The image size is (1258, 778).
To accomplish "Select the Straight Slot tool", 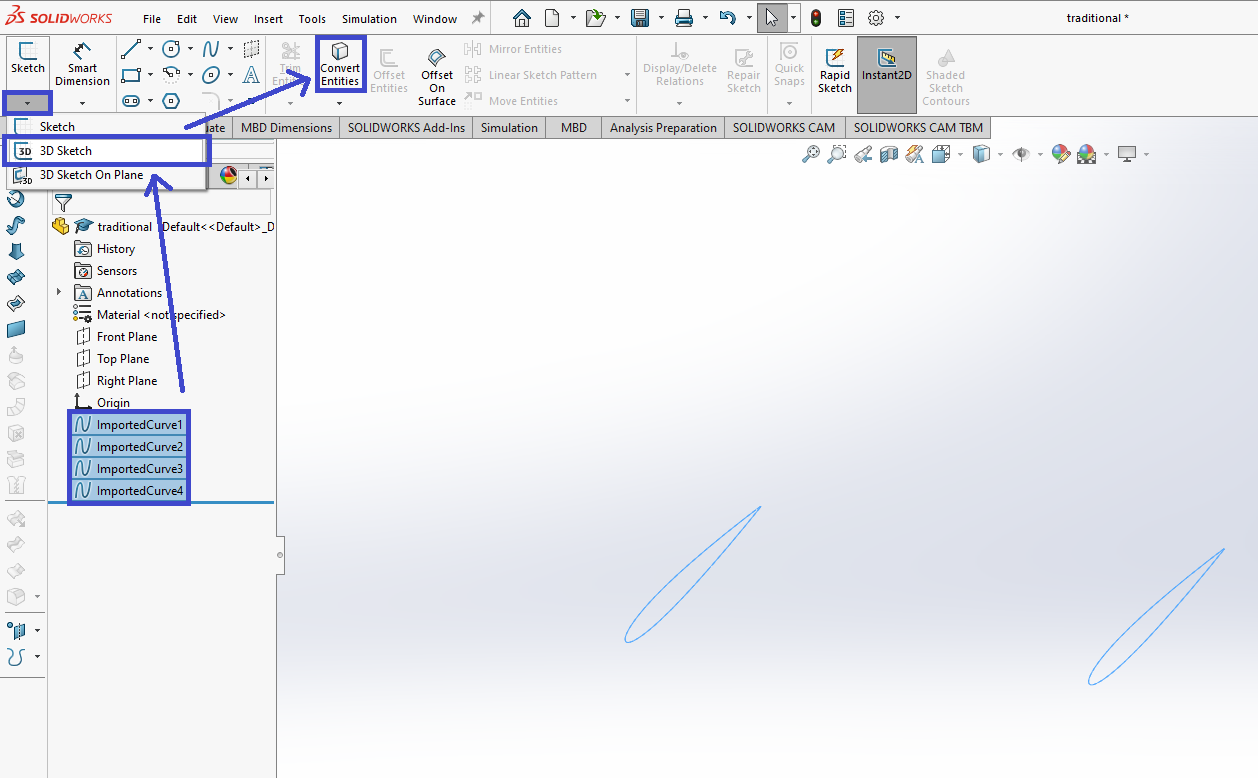I will (131, 100).
